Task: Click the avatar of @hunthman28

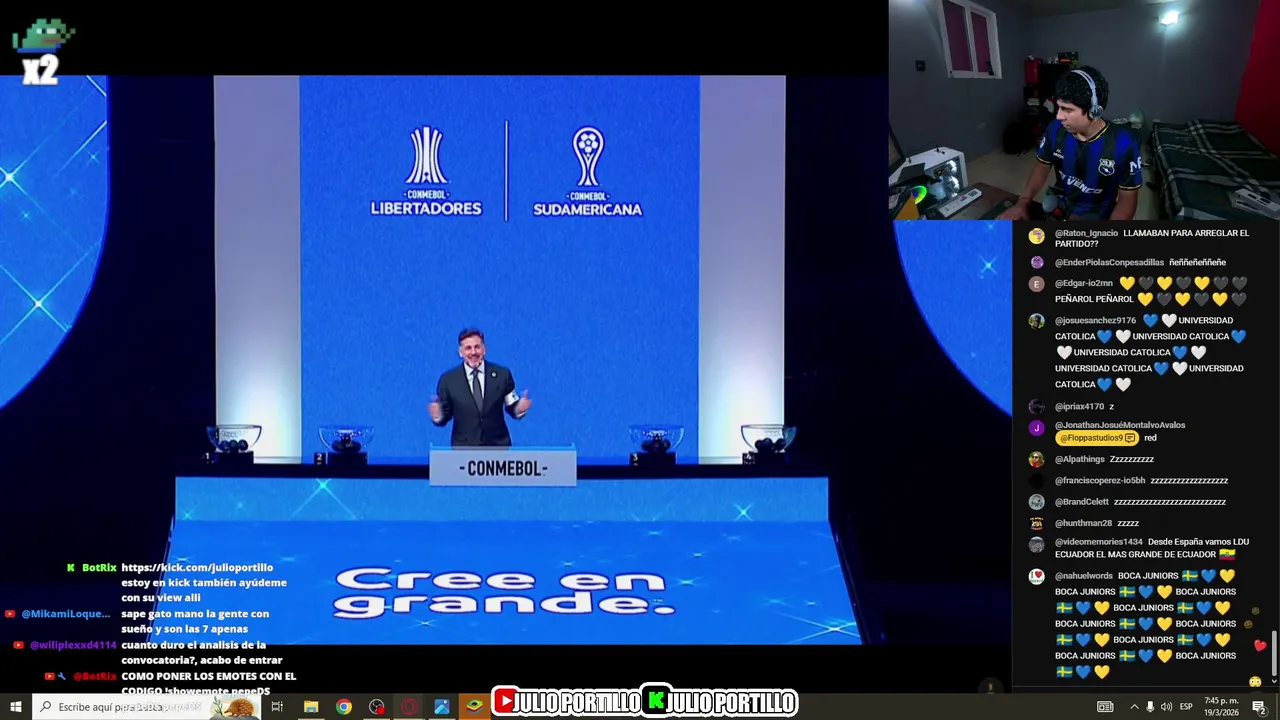Action: [1037, 523]
